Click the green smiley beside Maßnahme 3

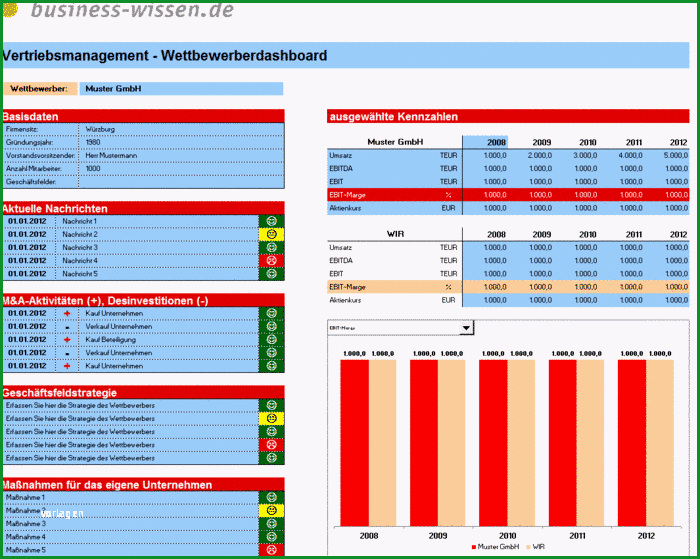[x=271, y=523]
